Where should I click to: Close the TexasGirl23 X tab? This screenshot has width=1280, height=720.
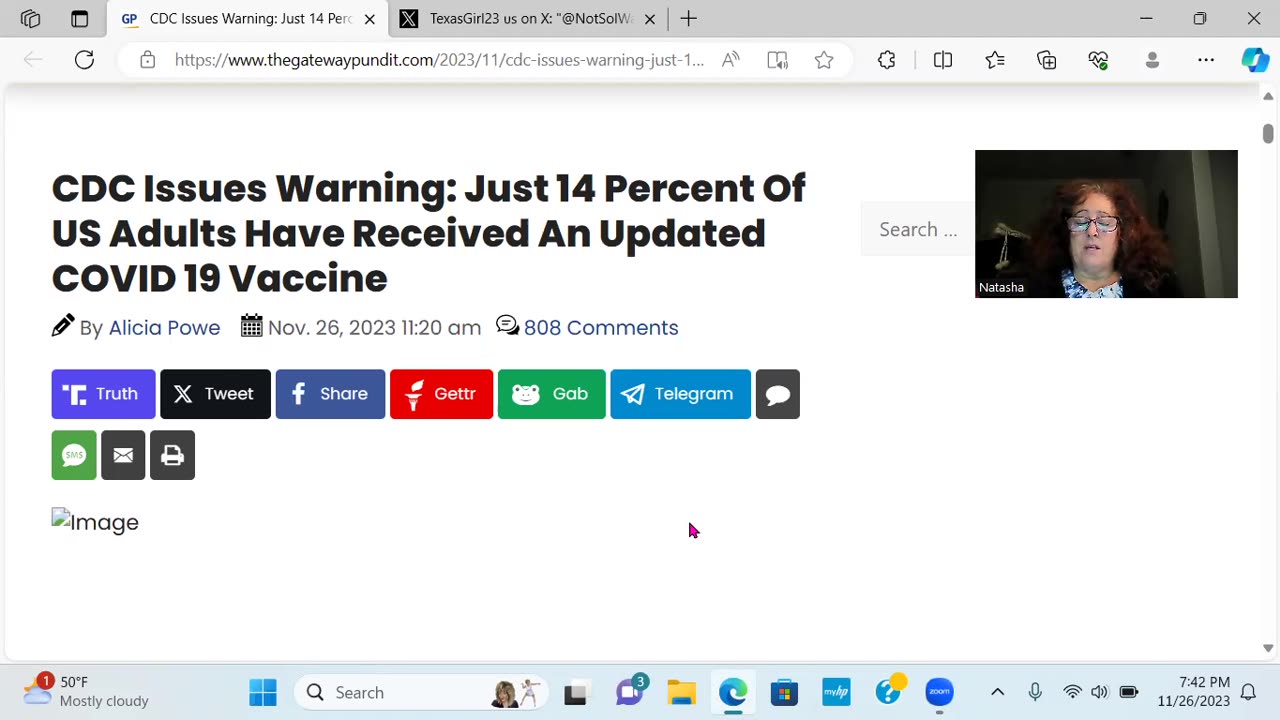coord(650,19)
